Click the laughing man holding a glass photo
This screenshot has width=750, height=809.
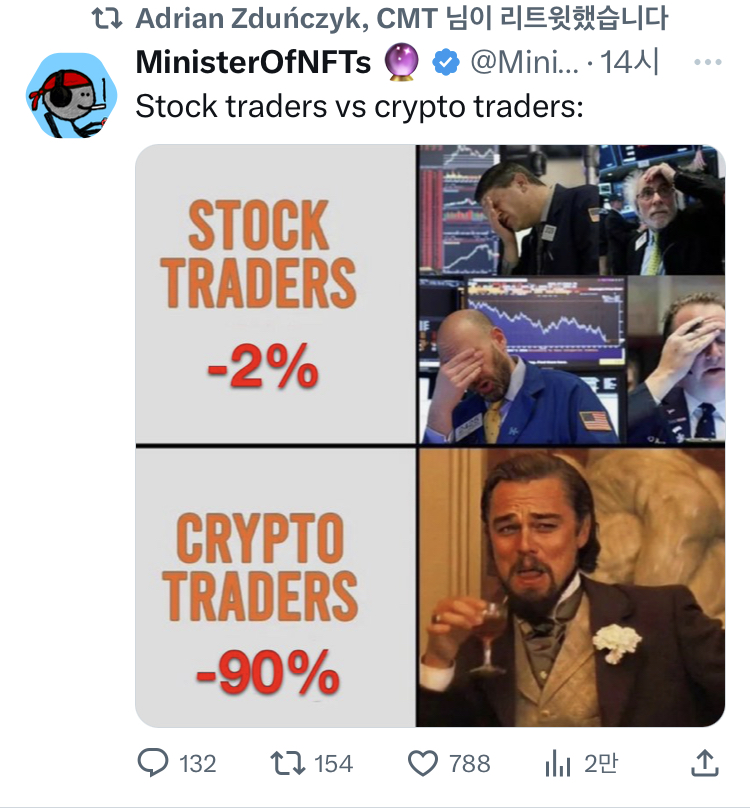[x=570, y=586]
